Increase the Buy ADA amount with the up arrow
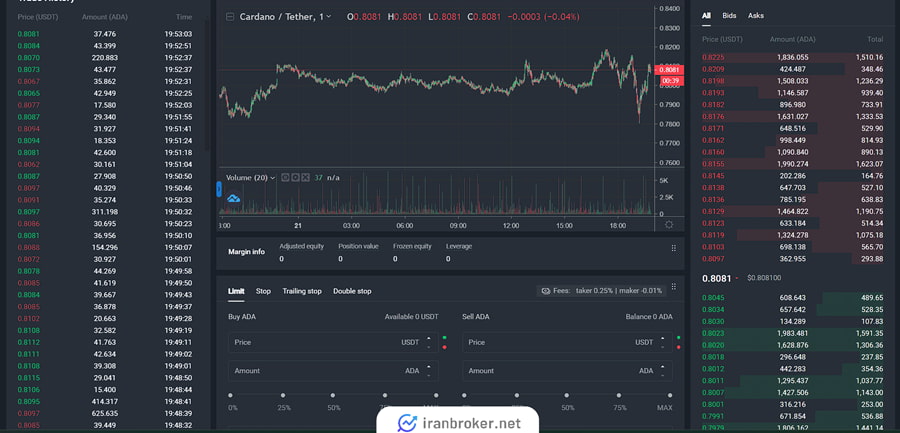The height and width of the screenshot is (433, 900). click(x=428, y=366)
